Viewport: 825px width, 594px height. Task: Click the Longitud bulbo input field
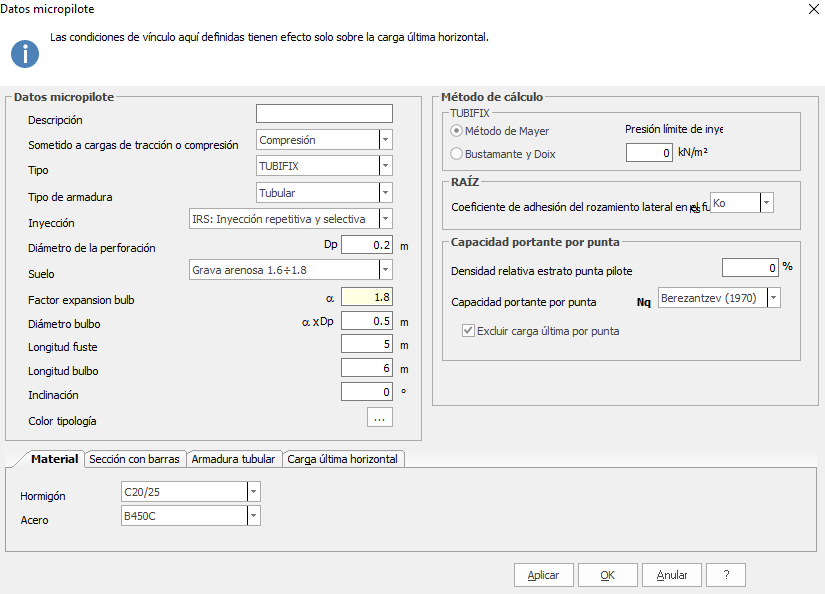[x=367, y=368]
